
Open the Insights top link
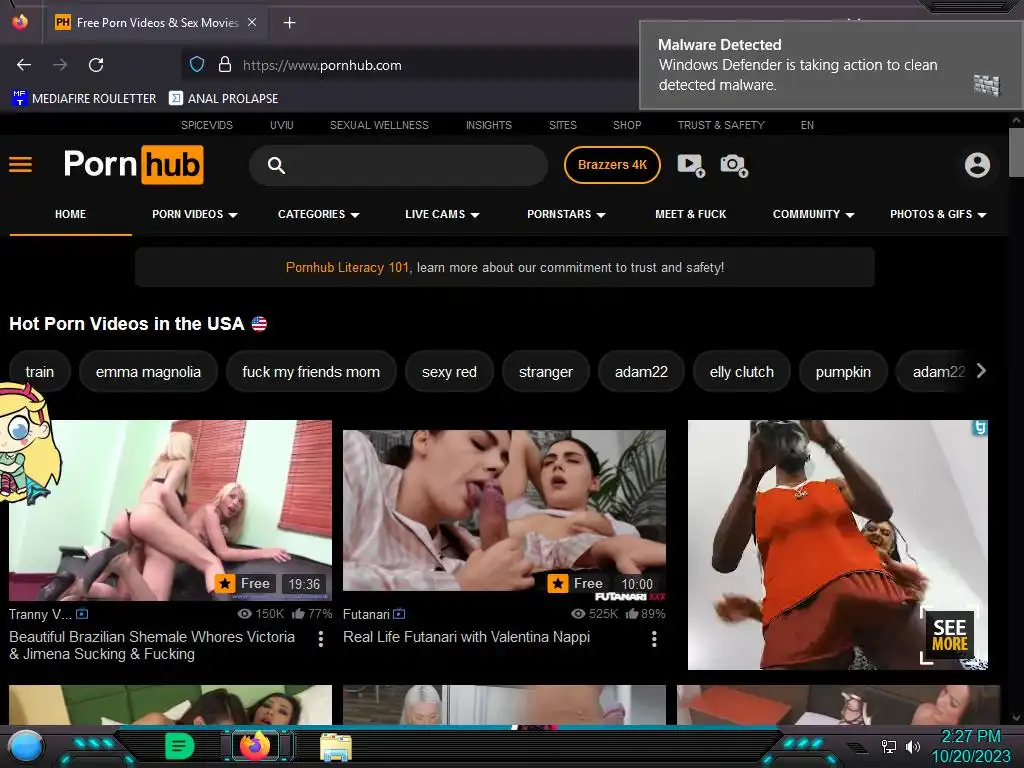pyautogui.click(x=488, y=125)
